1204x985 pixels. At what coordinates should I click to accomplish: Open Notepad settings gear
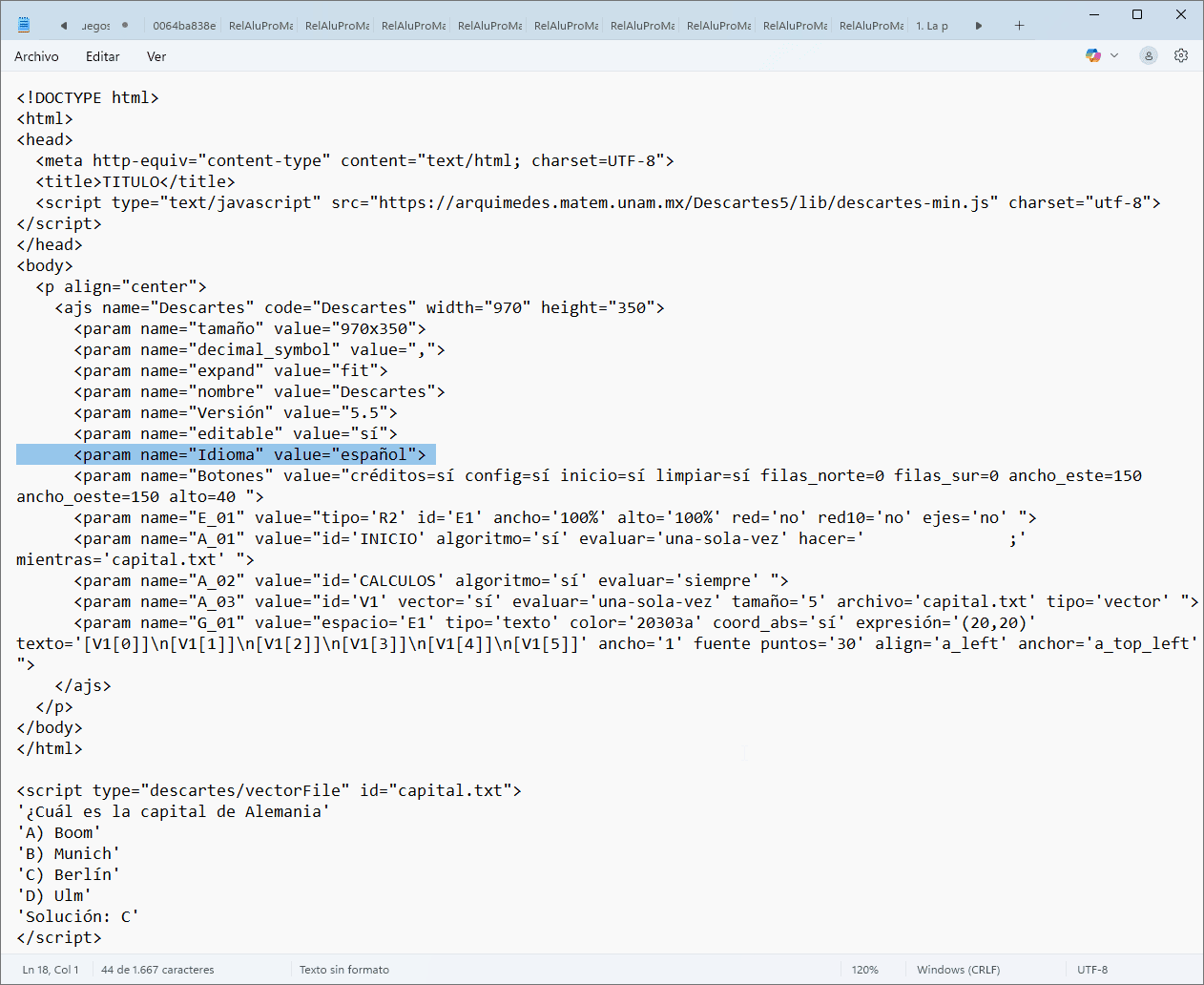point(1181,56)
